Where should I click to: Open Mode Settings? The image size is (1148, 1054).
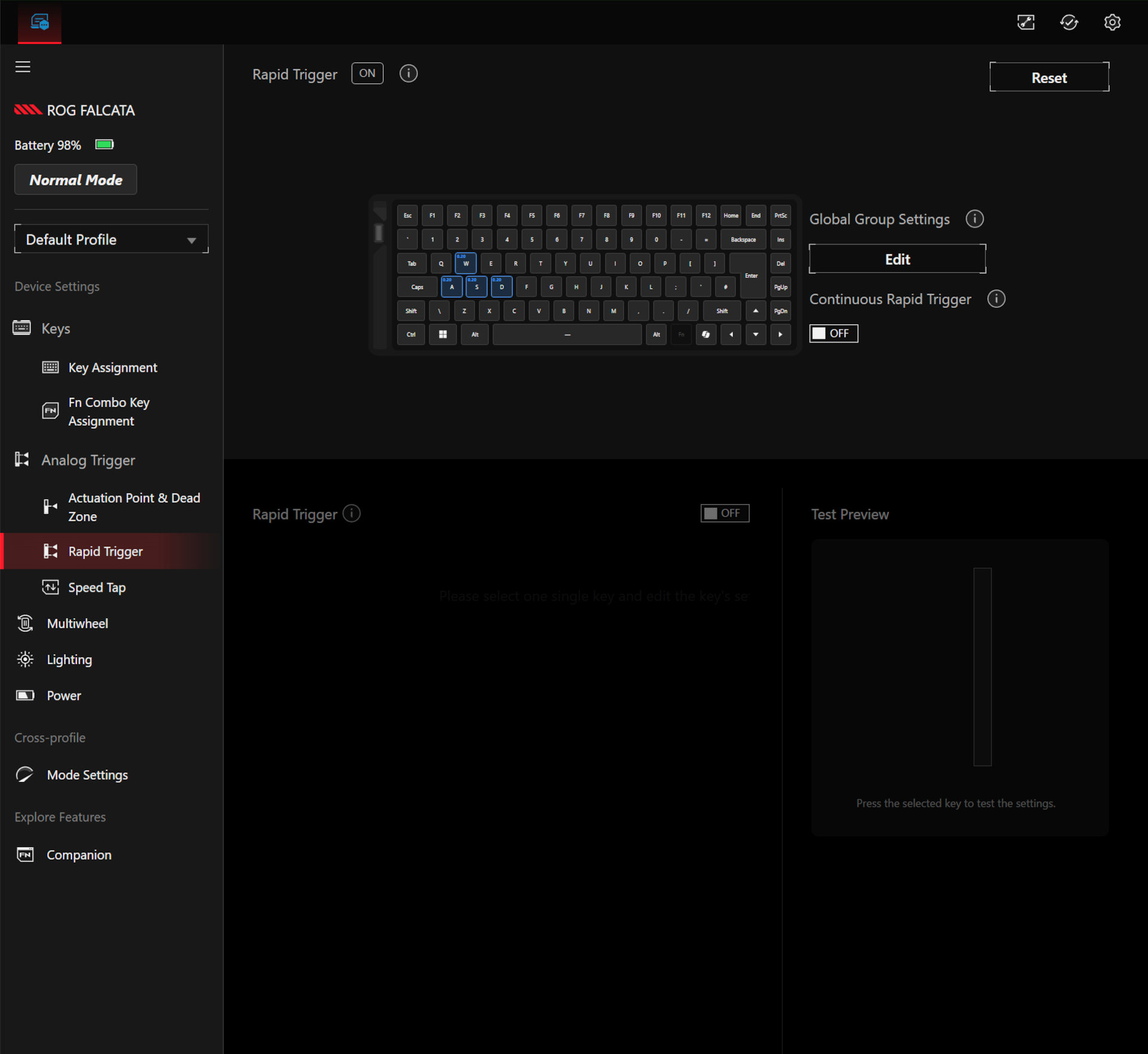tap(87, 774)
